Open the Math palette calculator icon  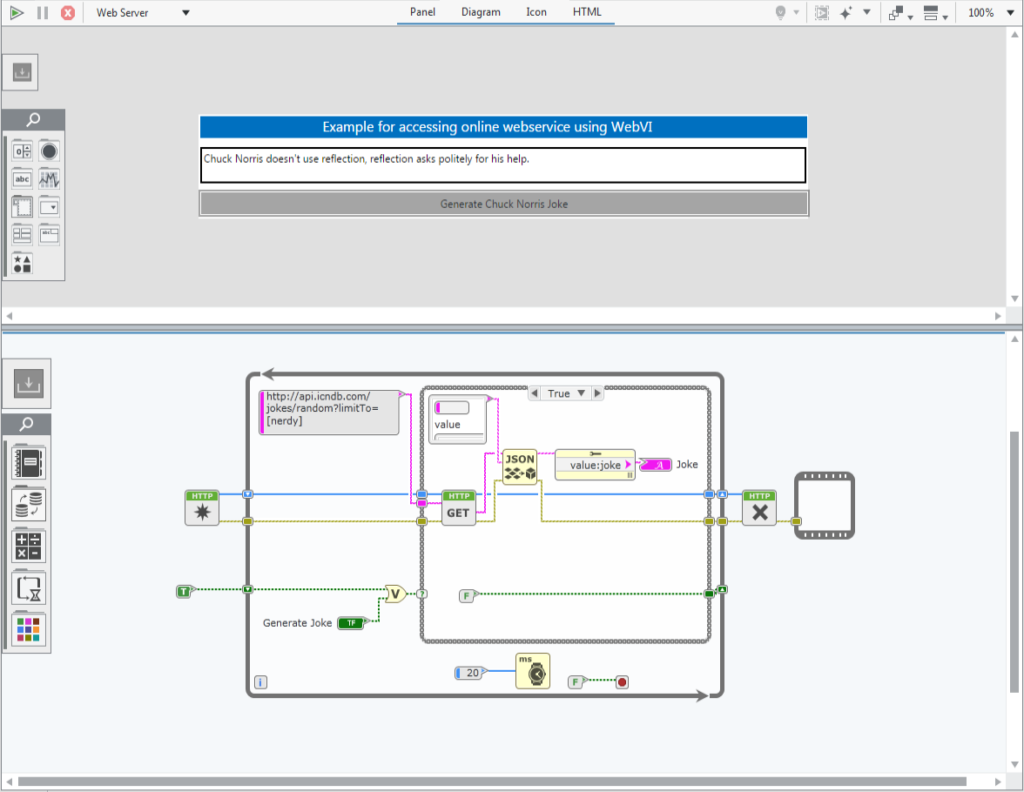(28, 546)
